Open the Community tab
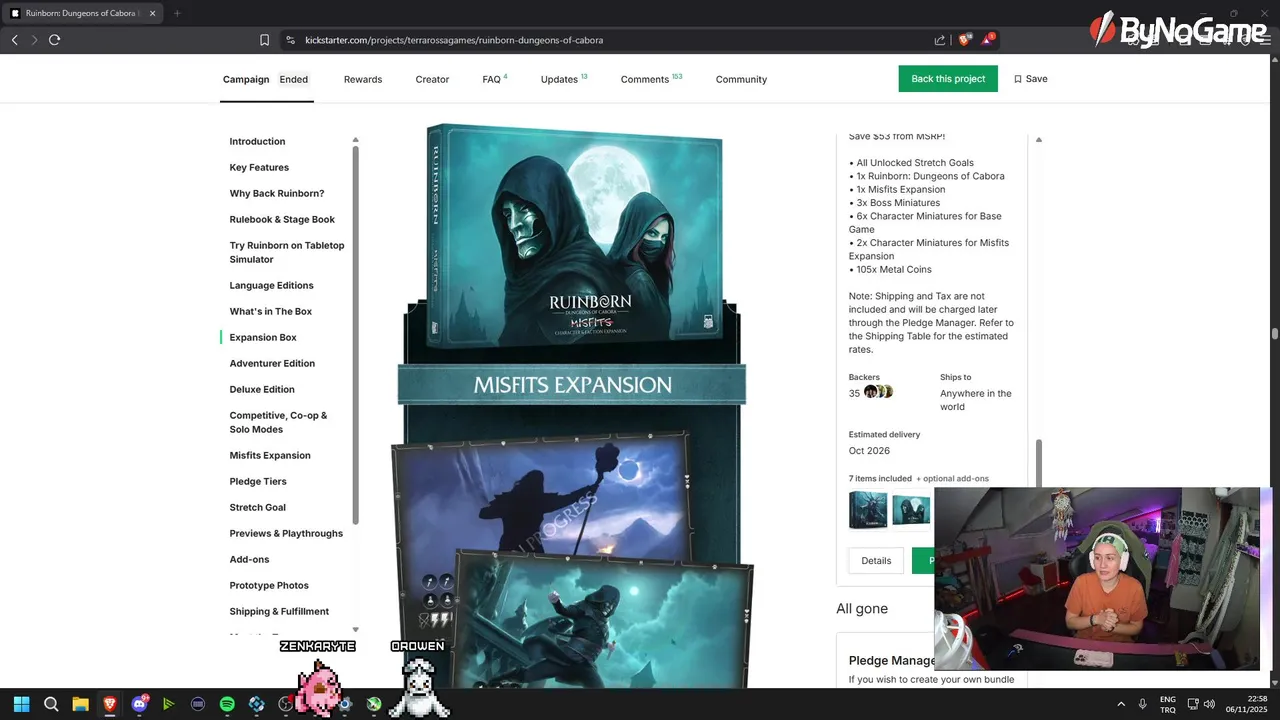The width and height of the screenshot is (1280, 720). coord(741,79)
